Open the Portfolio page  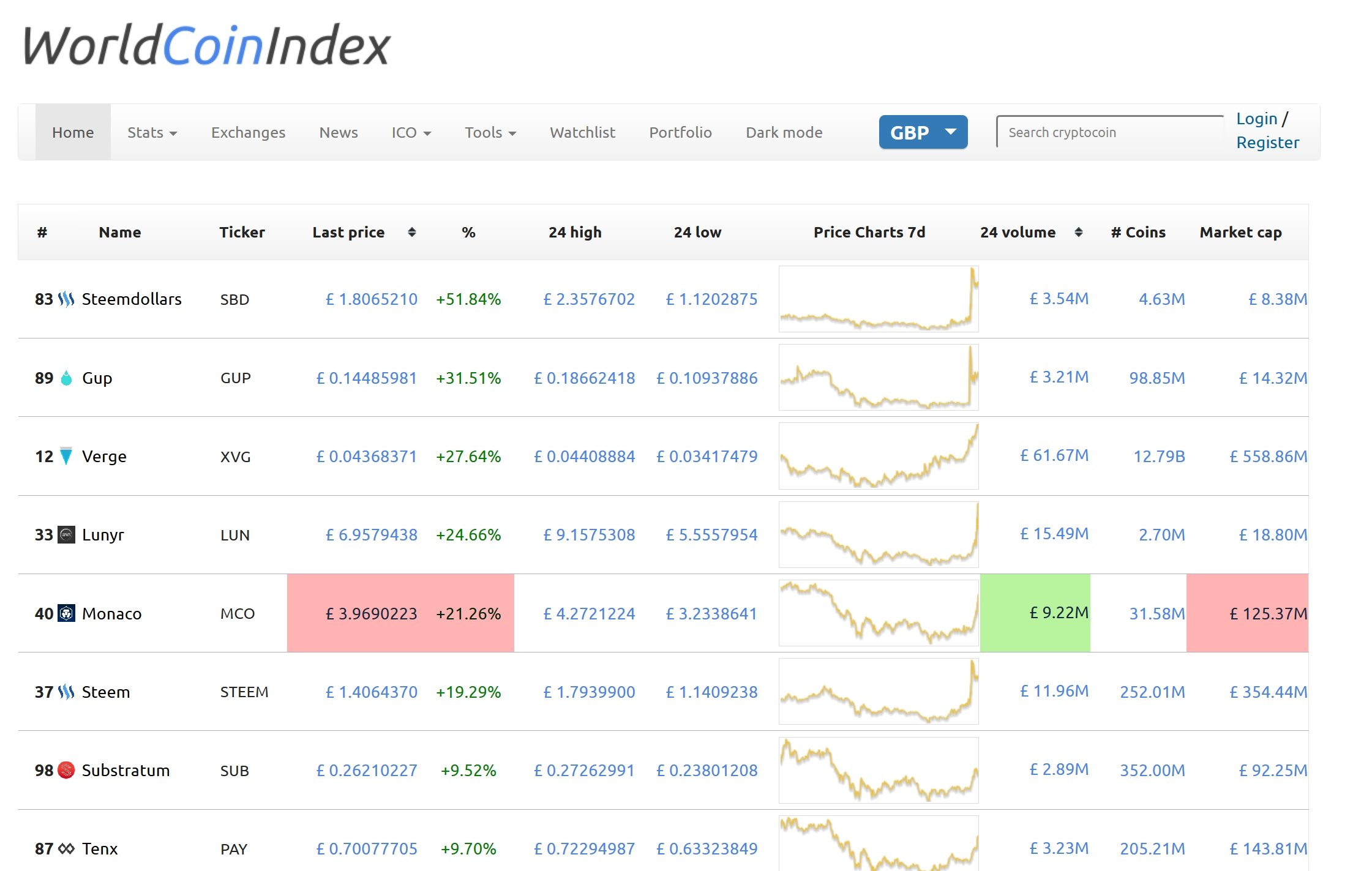tap(680, 132)
